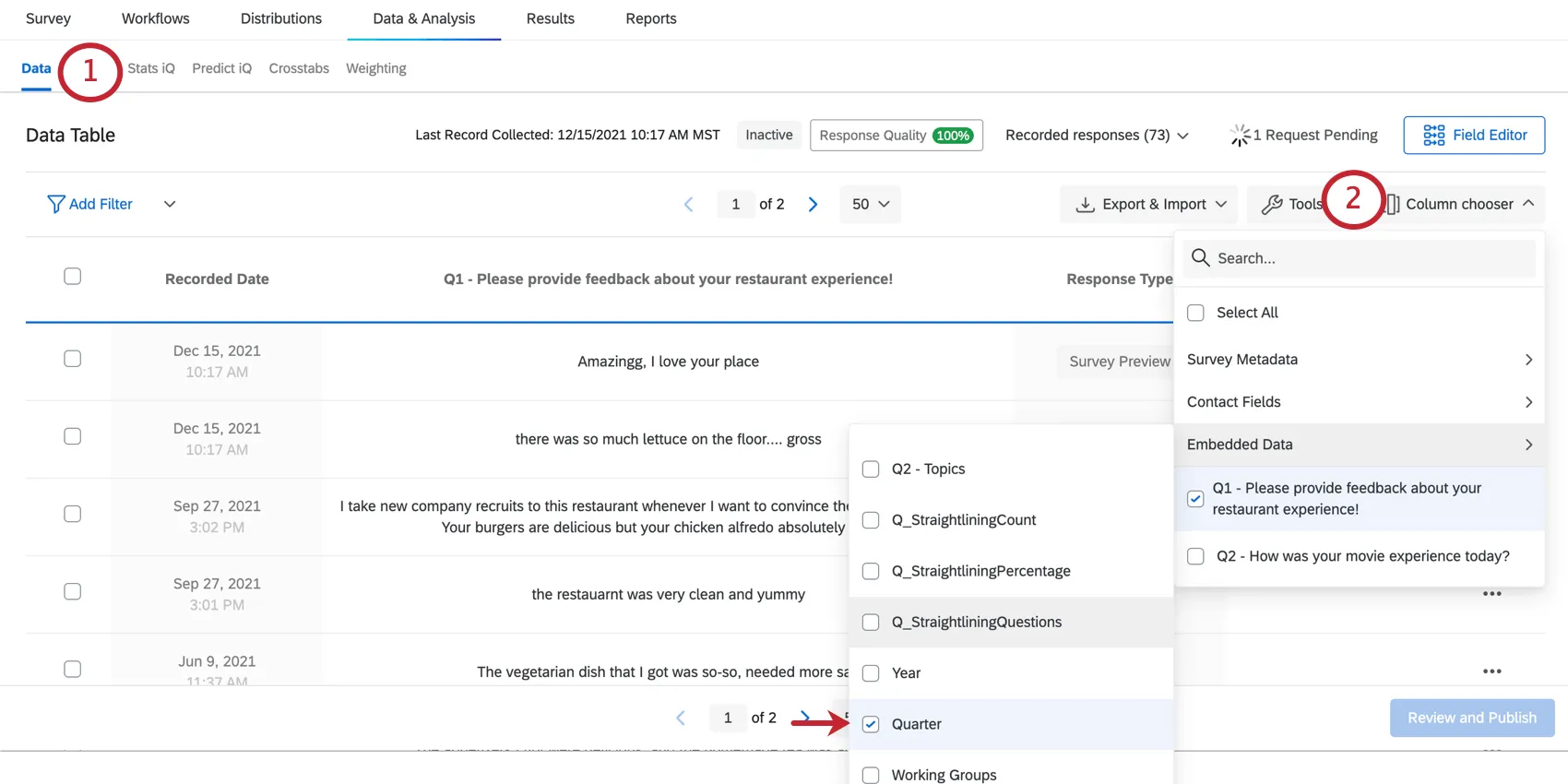1568x784 pixels.
Task: Switch to the Stats iQ sub-tab
Action: click(x=151, y=68)
